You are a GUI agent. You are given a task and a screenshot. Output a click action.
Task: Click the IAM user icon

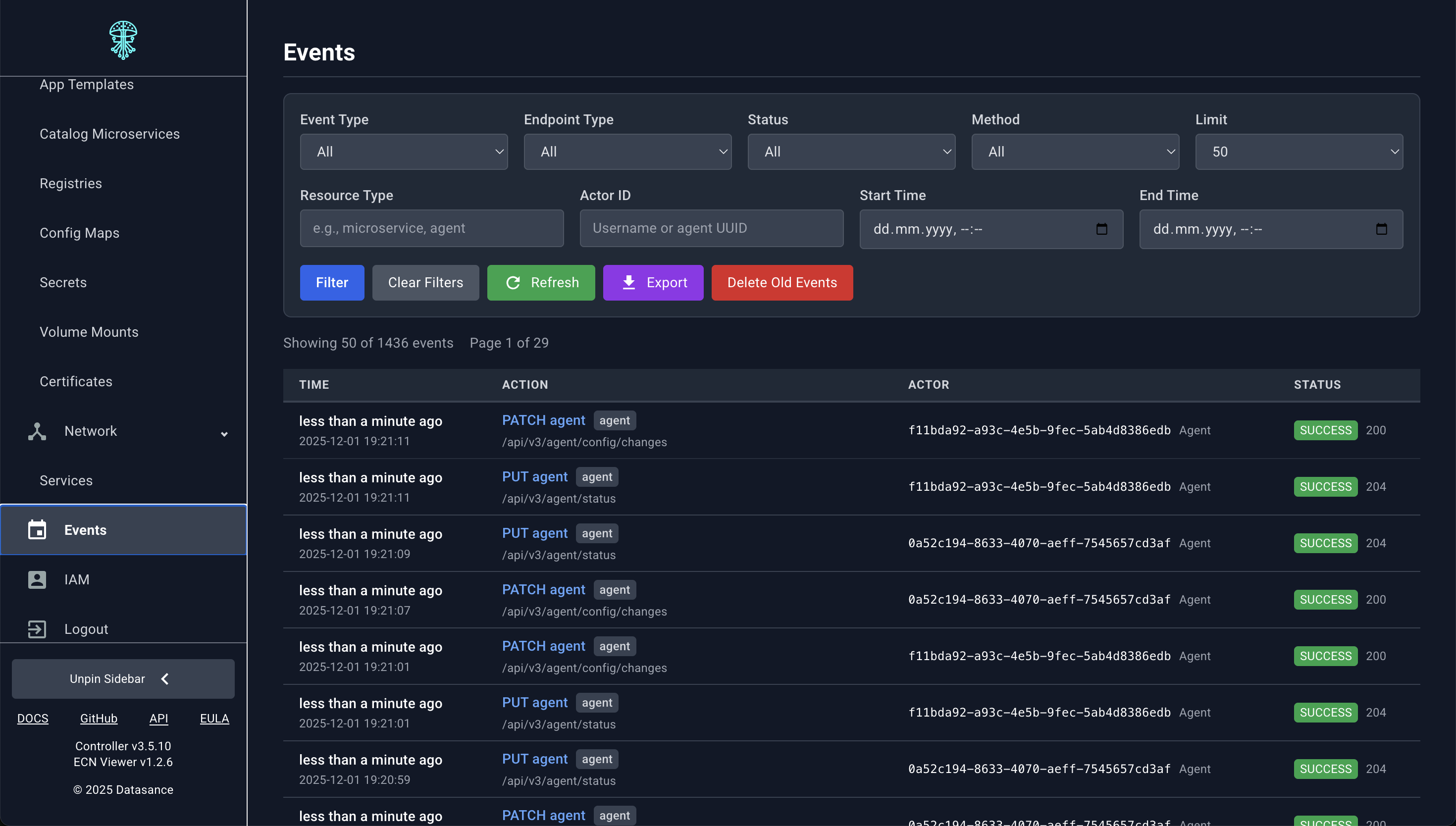coord(37,579)
